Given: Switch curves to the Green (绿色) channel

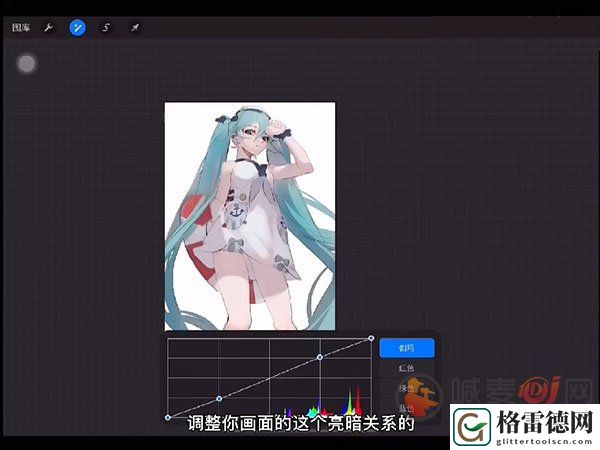Looking at the screenshot, I should (x=407, y=388).
